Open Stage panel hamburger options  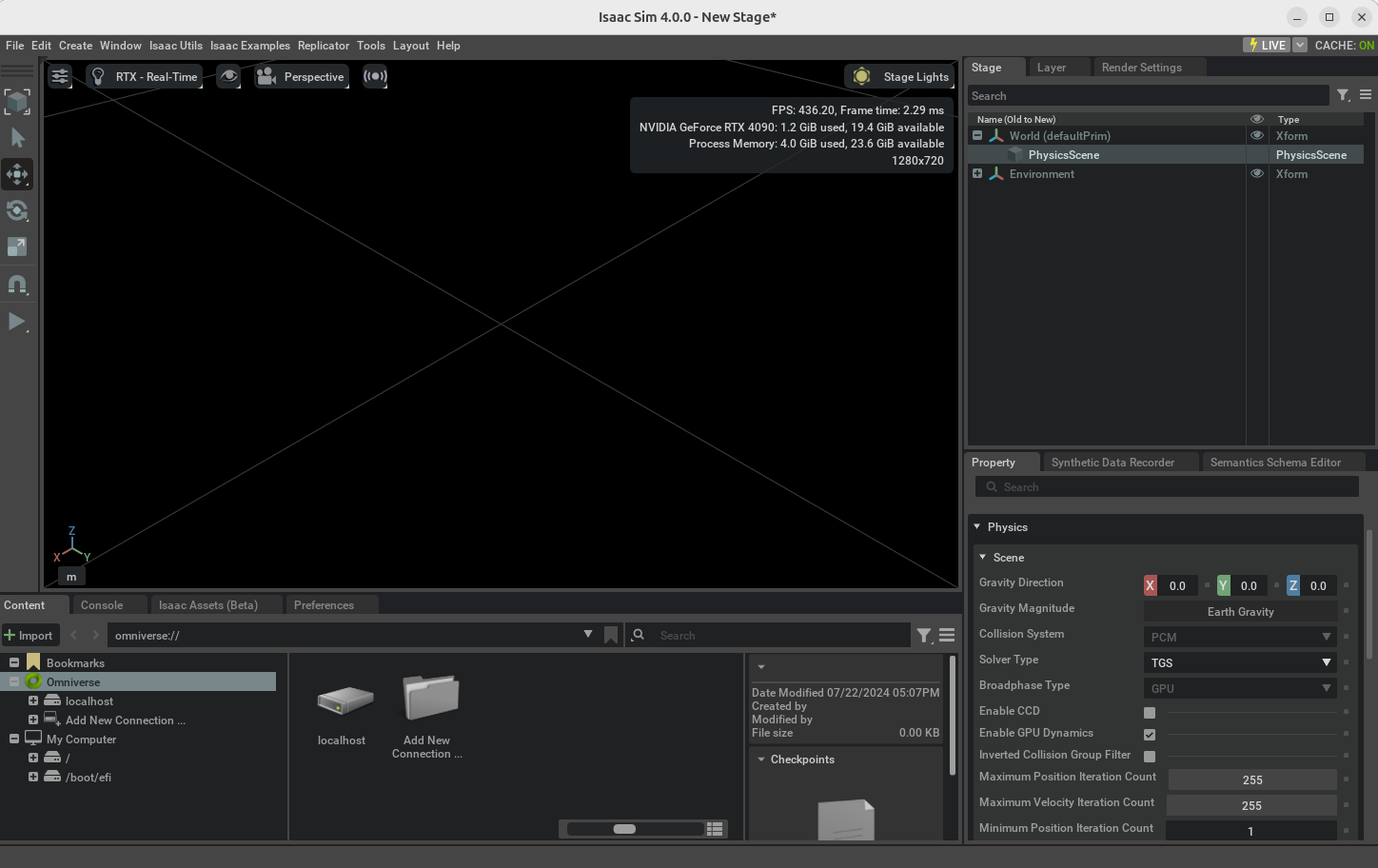pyautogui.click(x=1366, y=95)
